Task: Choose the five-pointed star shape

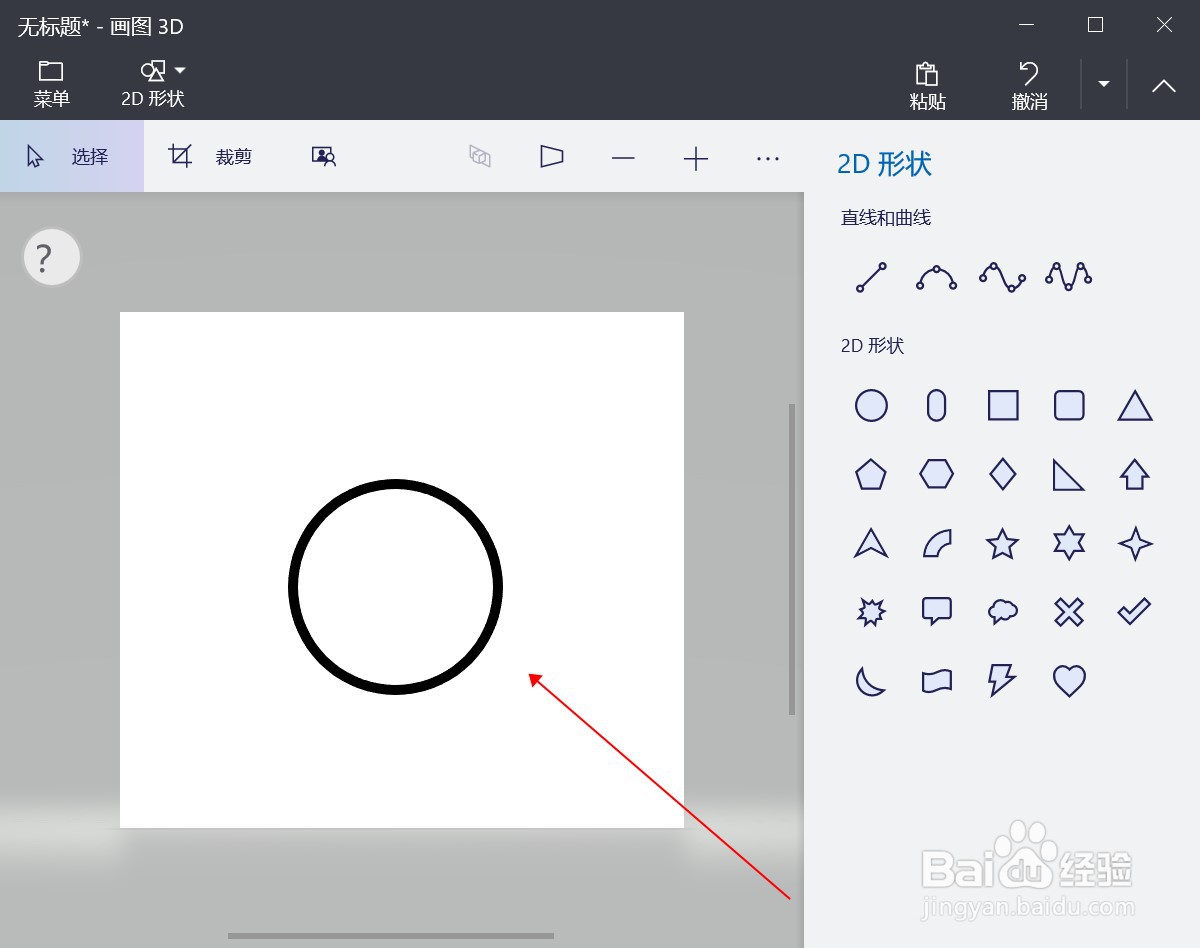Action: point(1002,543)
